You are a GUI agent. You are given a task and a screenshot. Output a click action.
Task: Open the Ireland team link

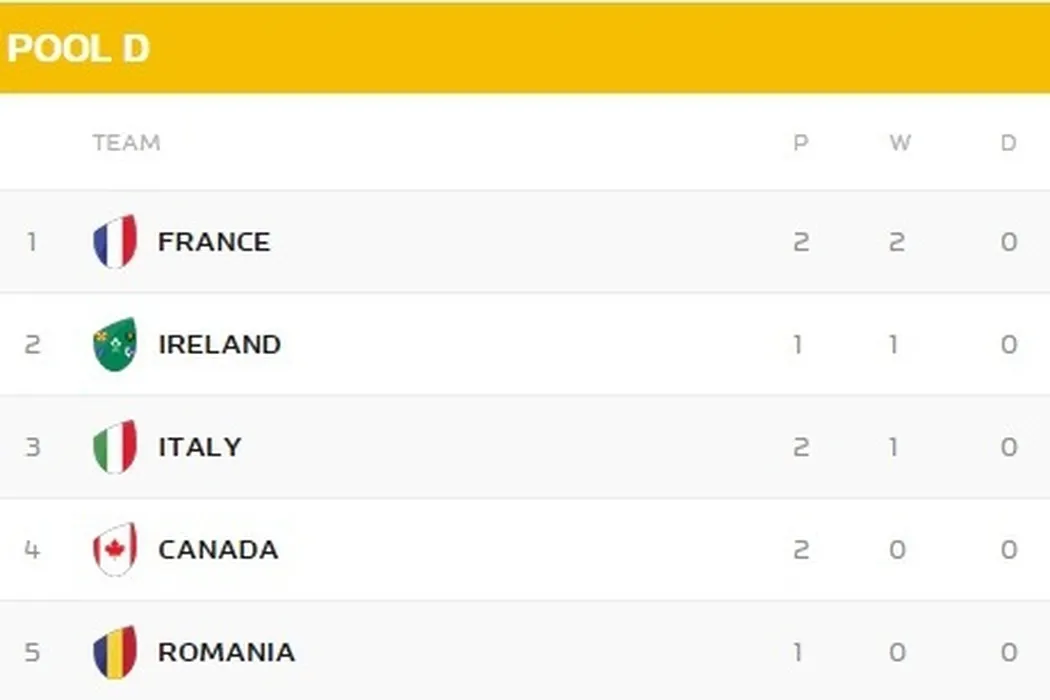click(x=219, y=345)
